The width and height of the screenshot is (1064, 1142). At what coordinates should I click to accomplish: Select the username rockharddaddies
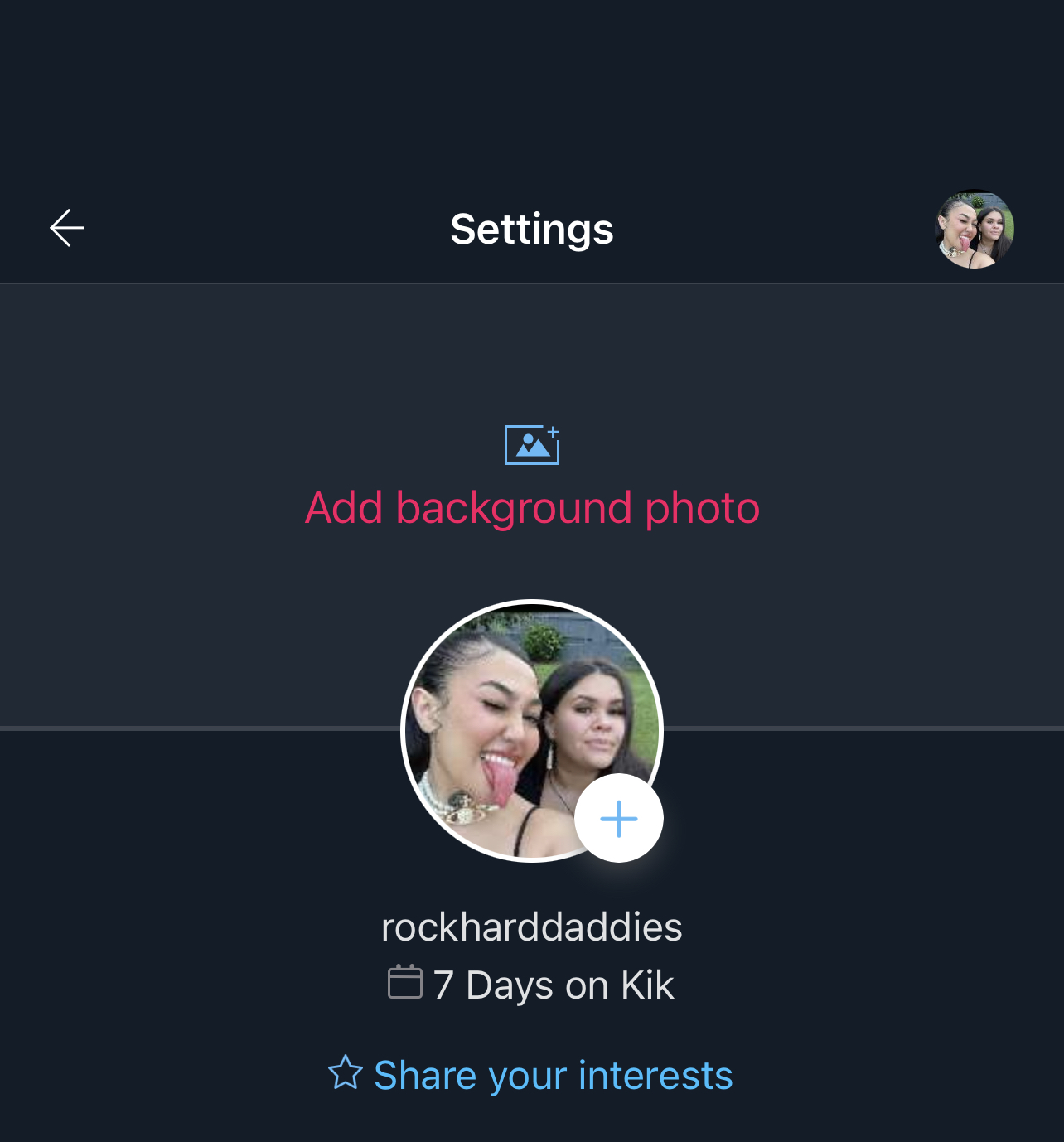(x=532, y=927)
